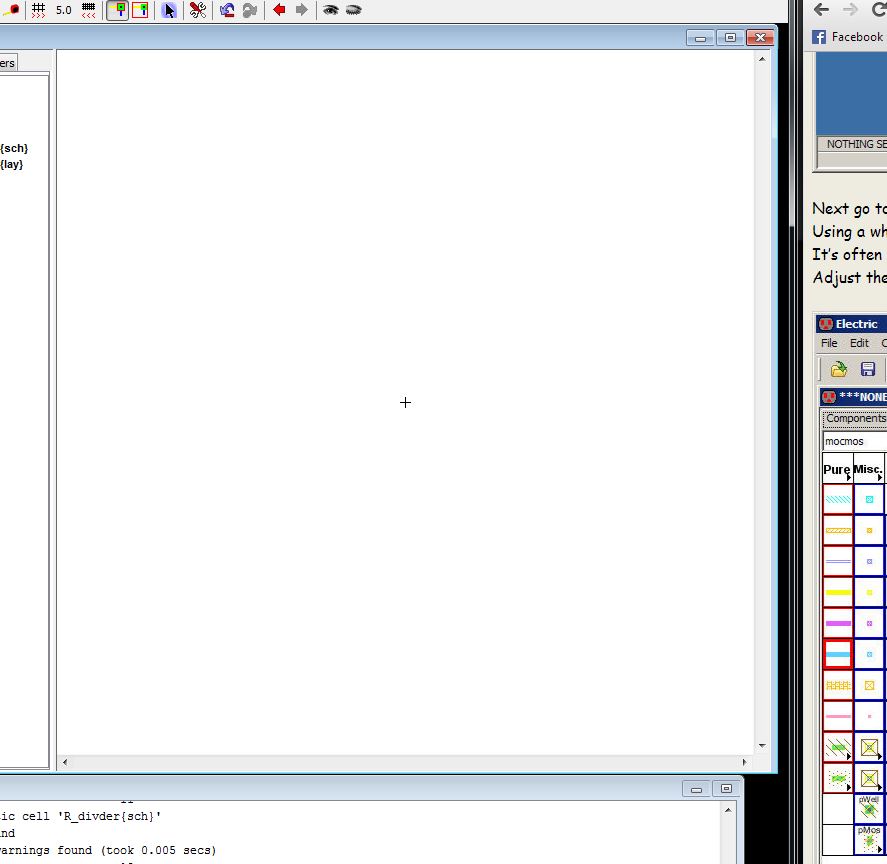Open File menu in Electric screenshot
This screenshot has height=864, width=887.
[829, 343]
